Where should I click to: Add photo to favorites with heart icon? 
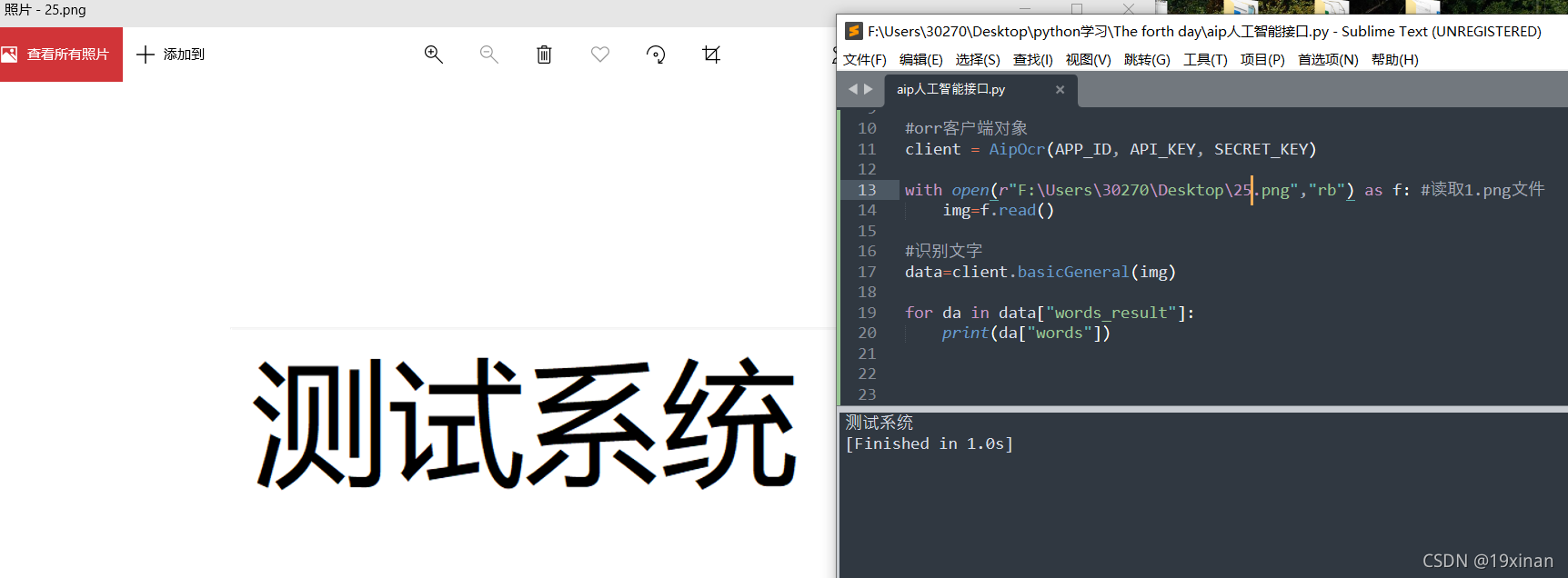(600, 55)
